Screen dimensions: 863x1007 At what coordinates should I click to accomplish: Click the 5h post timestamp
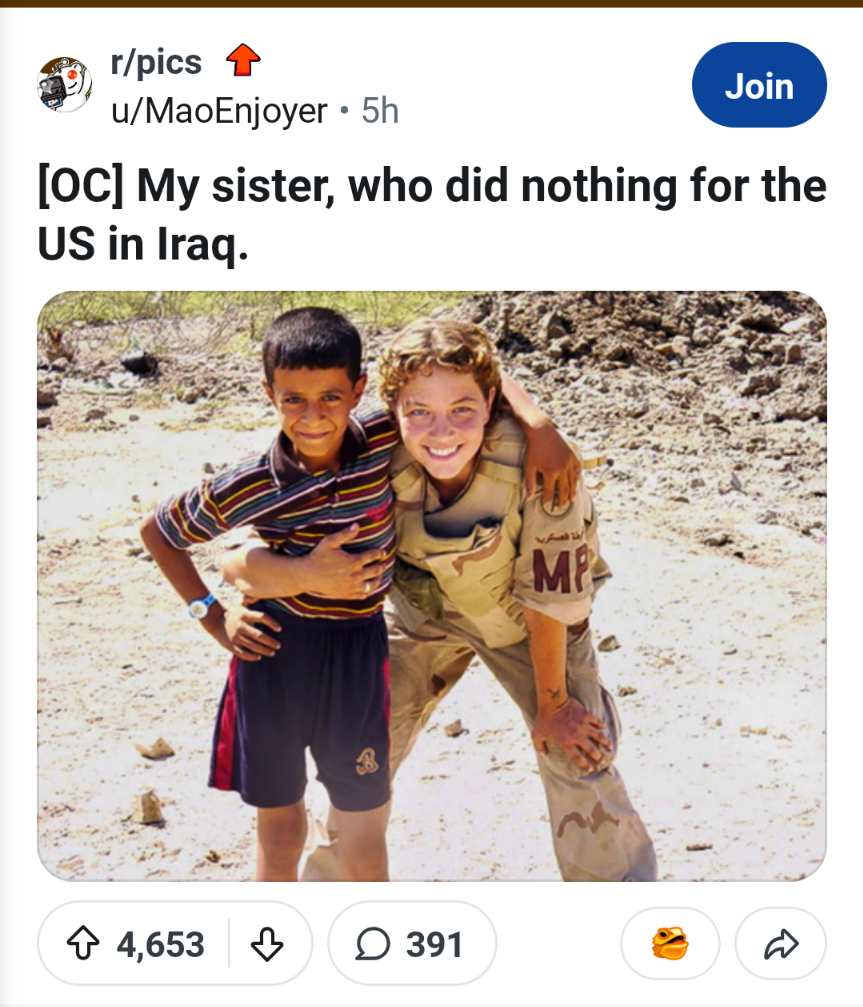coord(380,111)
